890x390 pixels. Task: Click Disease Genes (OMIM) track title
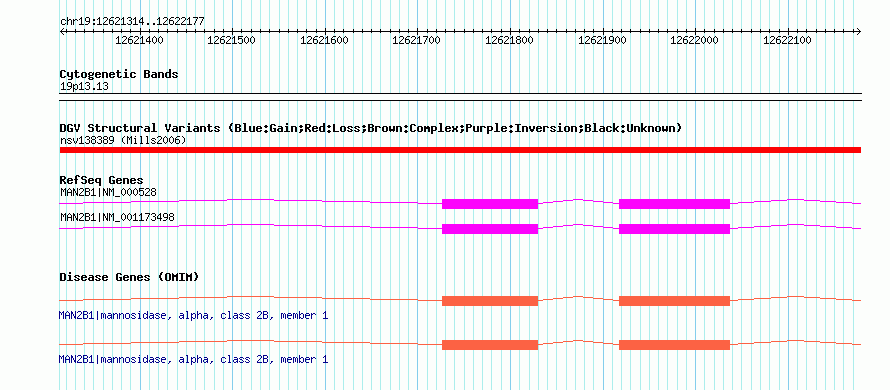(x=129, y=277)
